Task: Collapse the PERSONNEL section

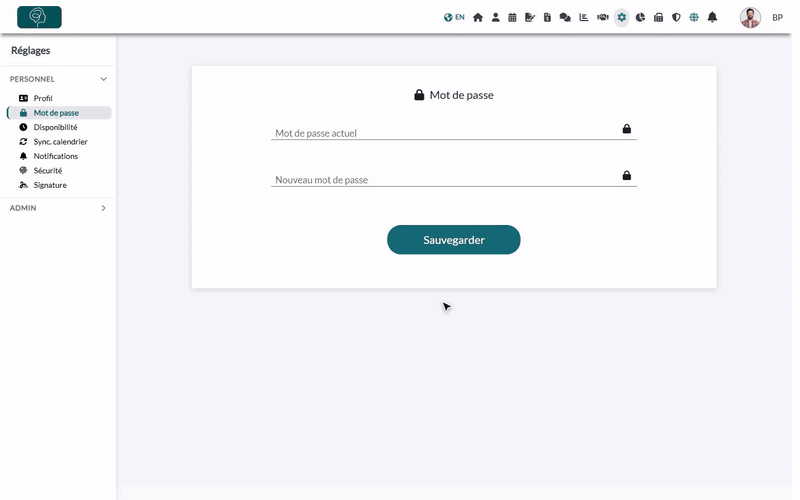Action: 58,79
